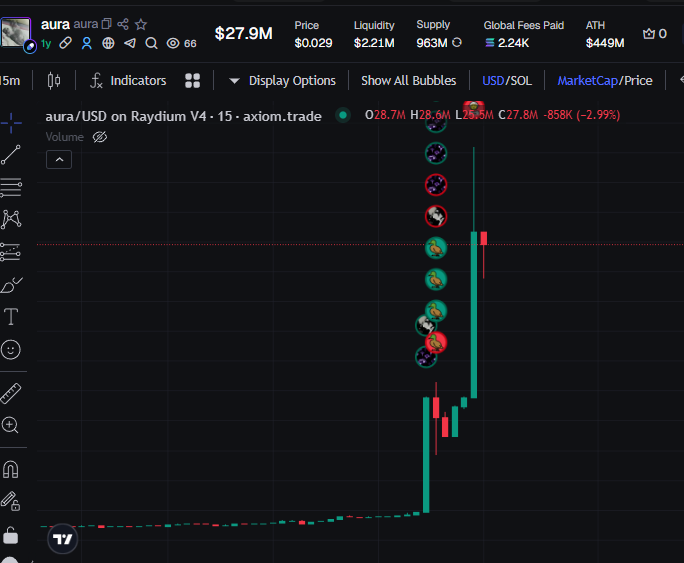Click the aura token avatar image

(16, 32)
